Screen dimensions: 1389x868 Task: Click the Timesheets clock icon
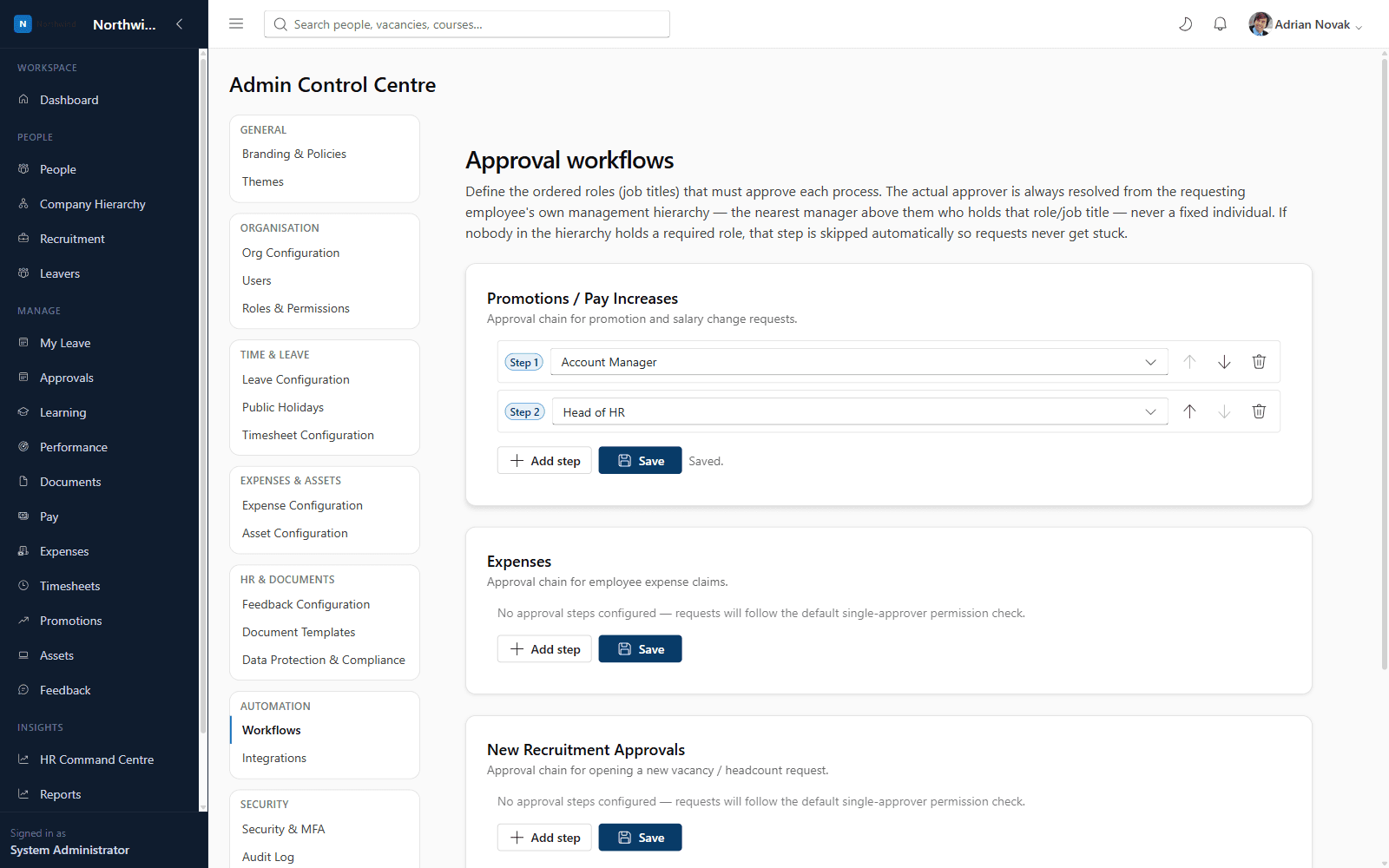click(23, 585)
